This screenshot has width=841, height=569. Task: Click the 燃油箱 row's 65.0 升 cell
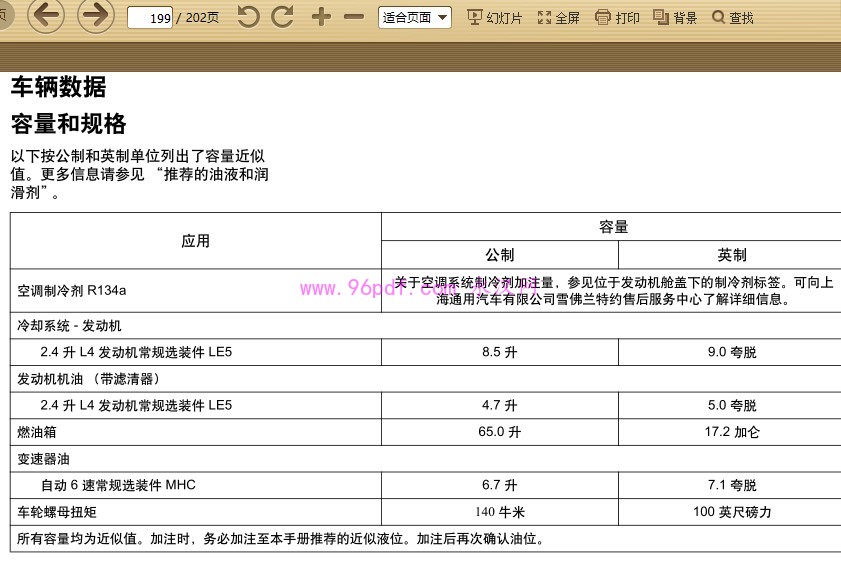500,433
